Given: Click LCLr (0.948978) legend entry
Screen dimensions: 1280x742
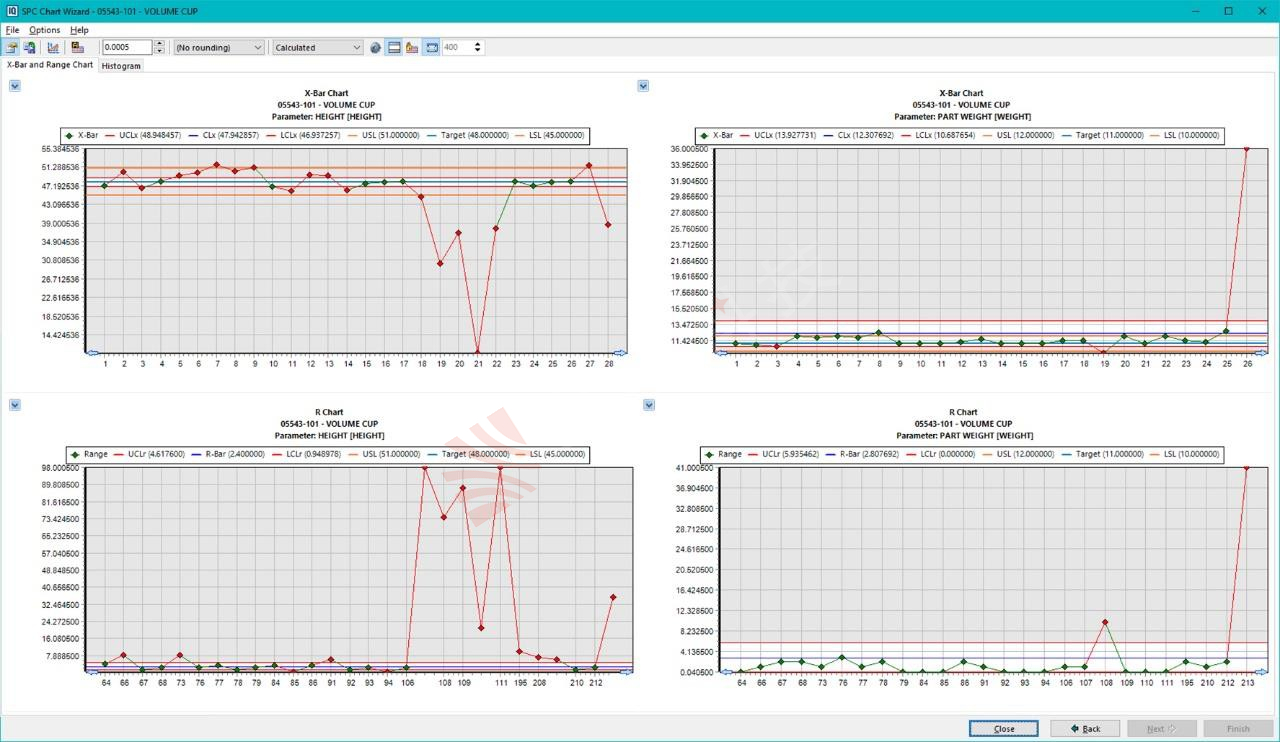Looking at the screenshot, I should click(307, 454).
